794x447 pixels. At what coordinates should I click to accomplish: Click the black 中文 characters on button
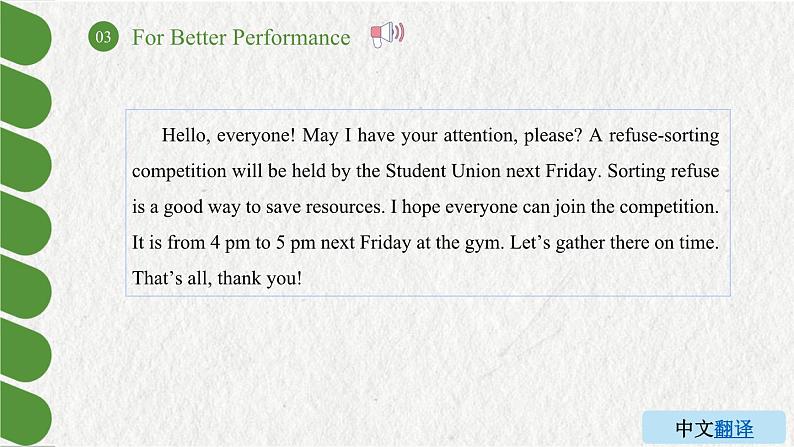(x=695, y=429)
